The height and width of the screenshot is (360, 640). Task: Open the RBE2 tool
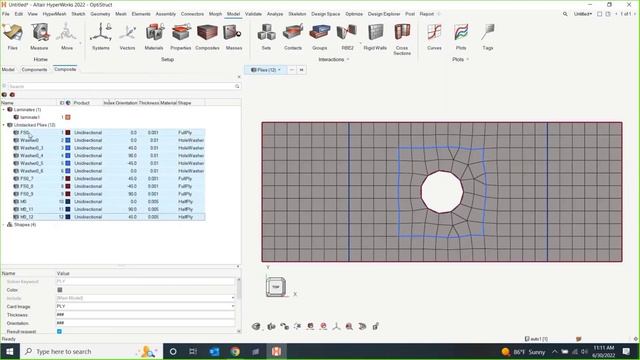[x=347, y=37]
